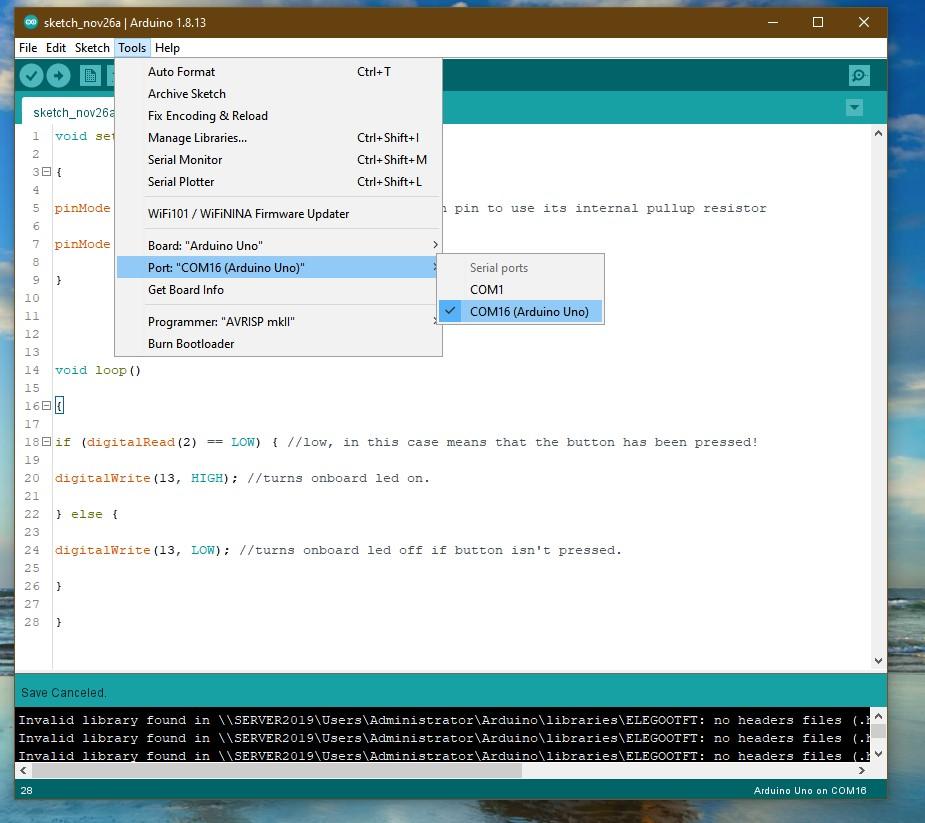Open the Edit menu
Viewport: 925px width, 823px height.
56,48
